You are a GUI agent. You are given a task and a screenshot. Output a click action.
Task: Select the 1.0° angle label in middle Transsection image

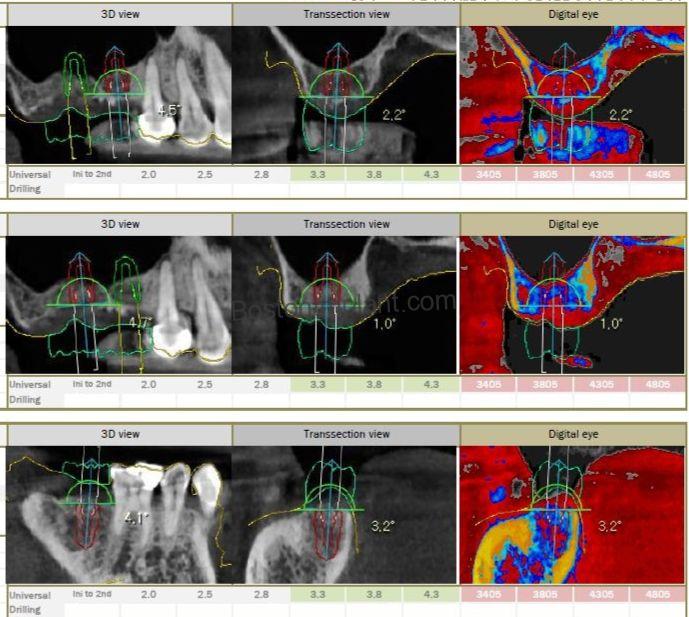[x=384, y=324]
